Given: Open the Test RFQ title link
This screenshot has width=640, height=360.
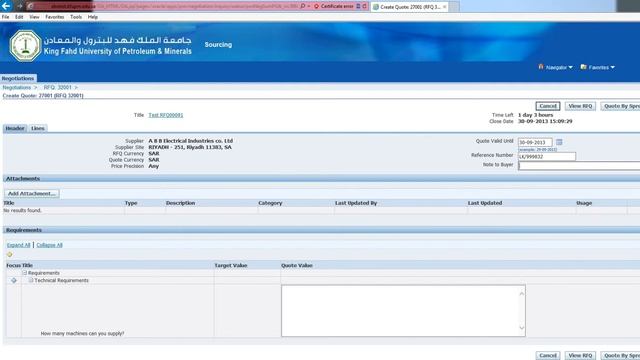Looking at the screenshot, I should [166, 115].
